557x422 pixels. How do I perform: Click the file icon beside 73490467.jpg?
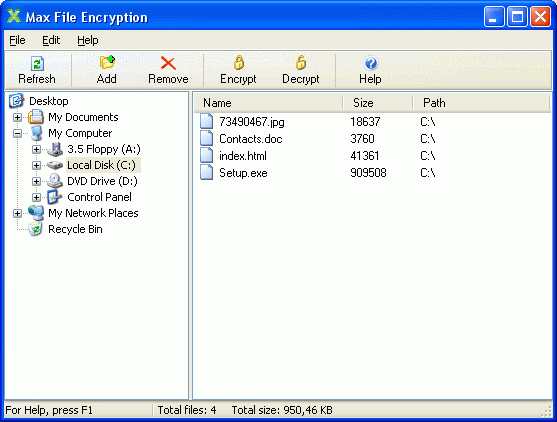(206, 121)
